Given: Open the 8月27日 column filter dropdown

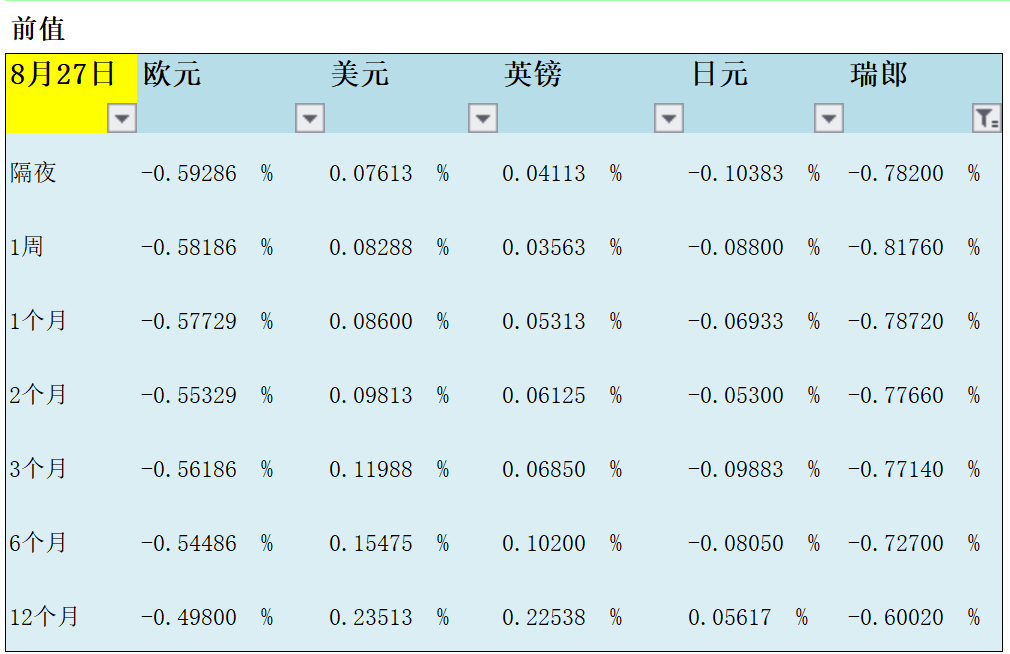Looking at the screenshot, I should 122,119.
